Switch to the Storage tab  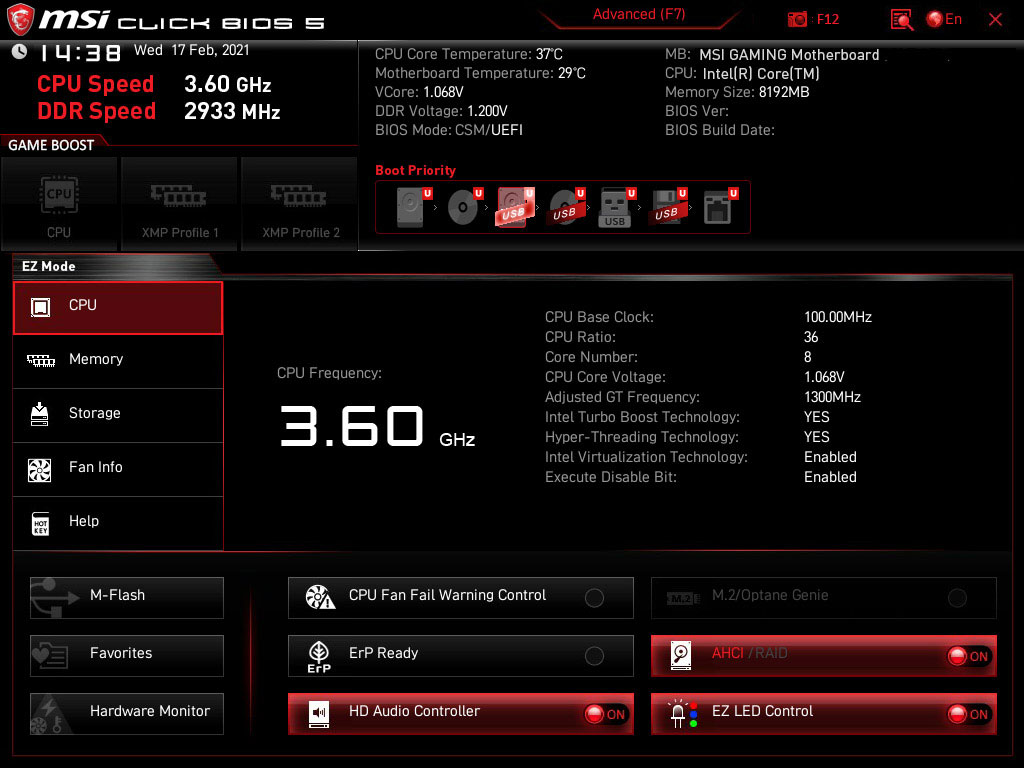(x=118, y=415)
